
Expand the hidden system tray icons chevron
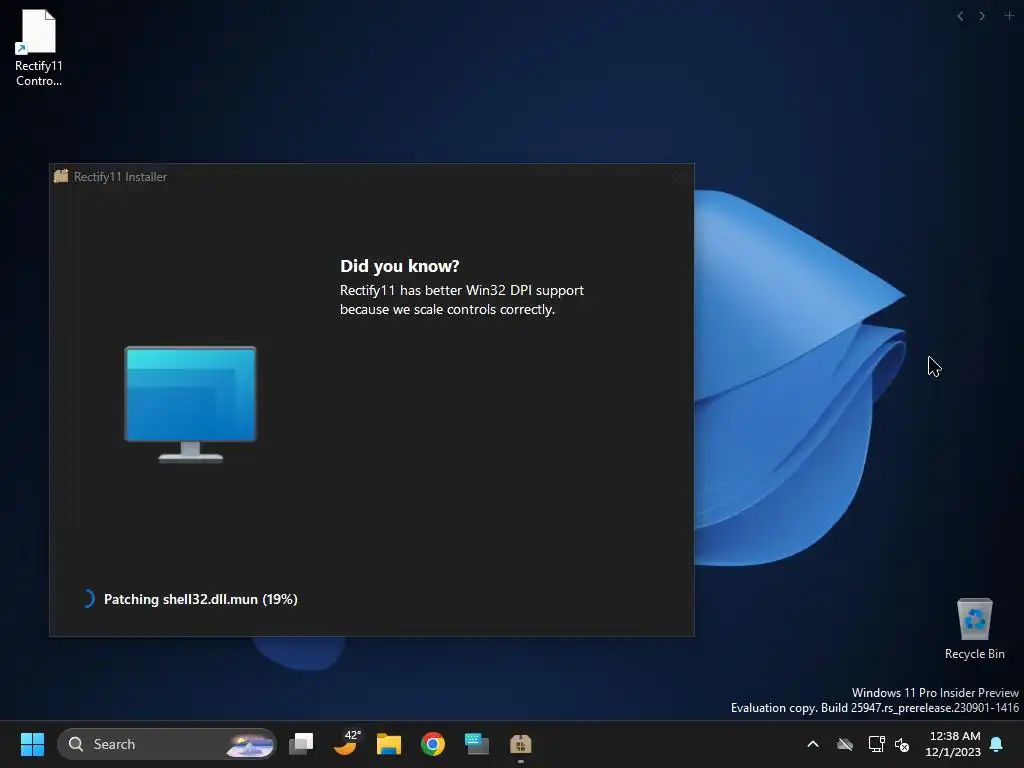[813, 744]
